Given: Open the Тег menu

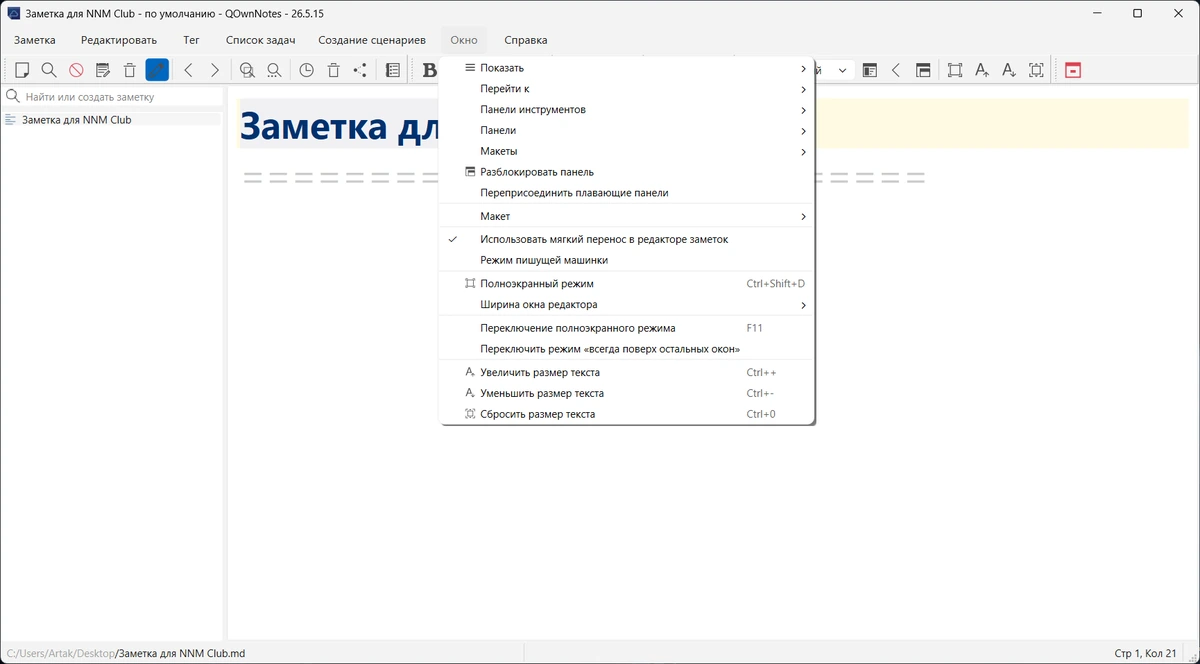Looking at the screenshot, I should tap(191, 40).
